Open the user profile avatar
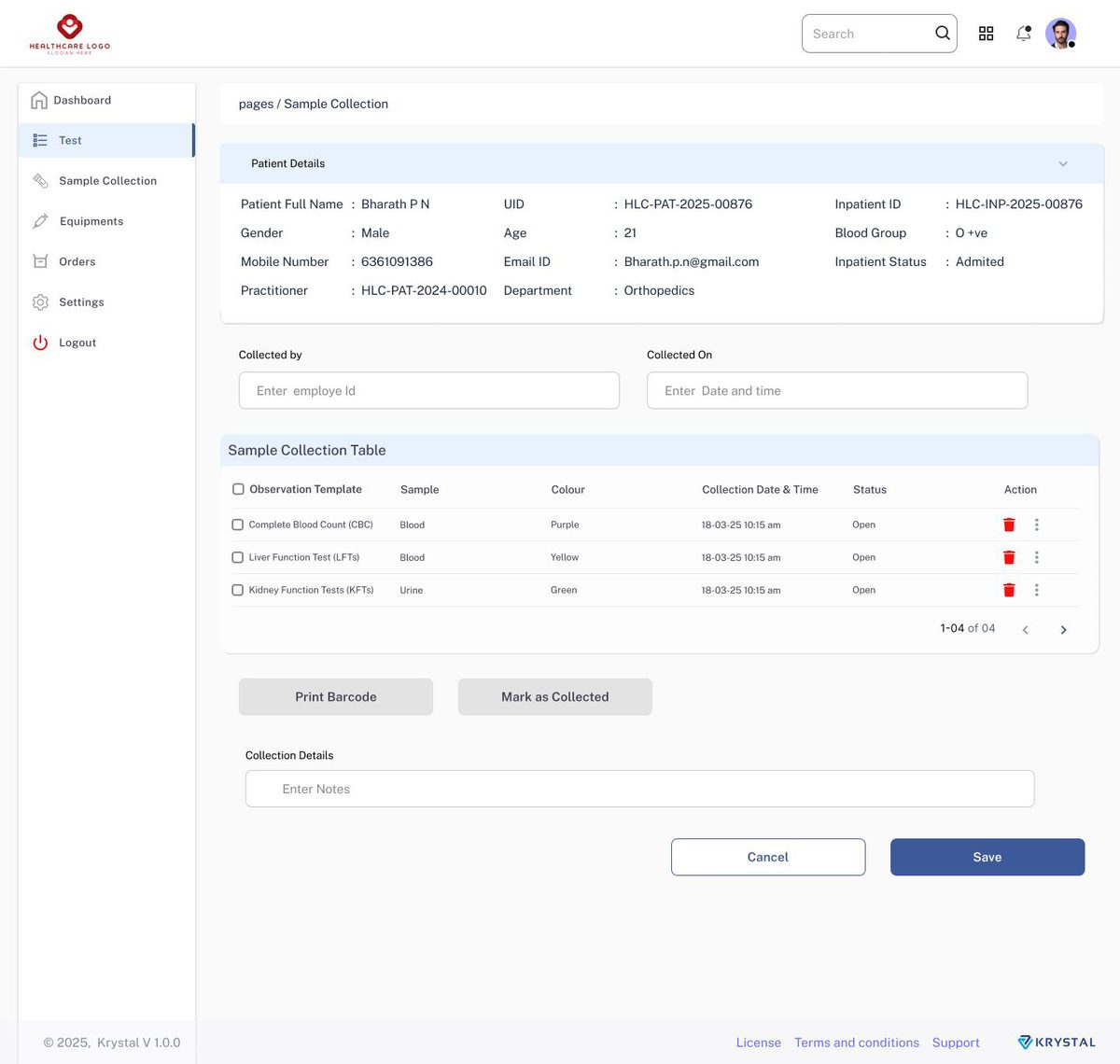 coord(1060,34)
